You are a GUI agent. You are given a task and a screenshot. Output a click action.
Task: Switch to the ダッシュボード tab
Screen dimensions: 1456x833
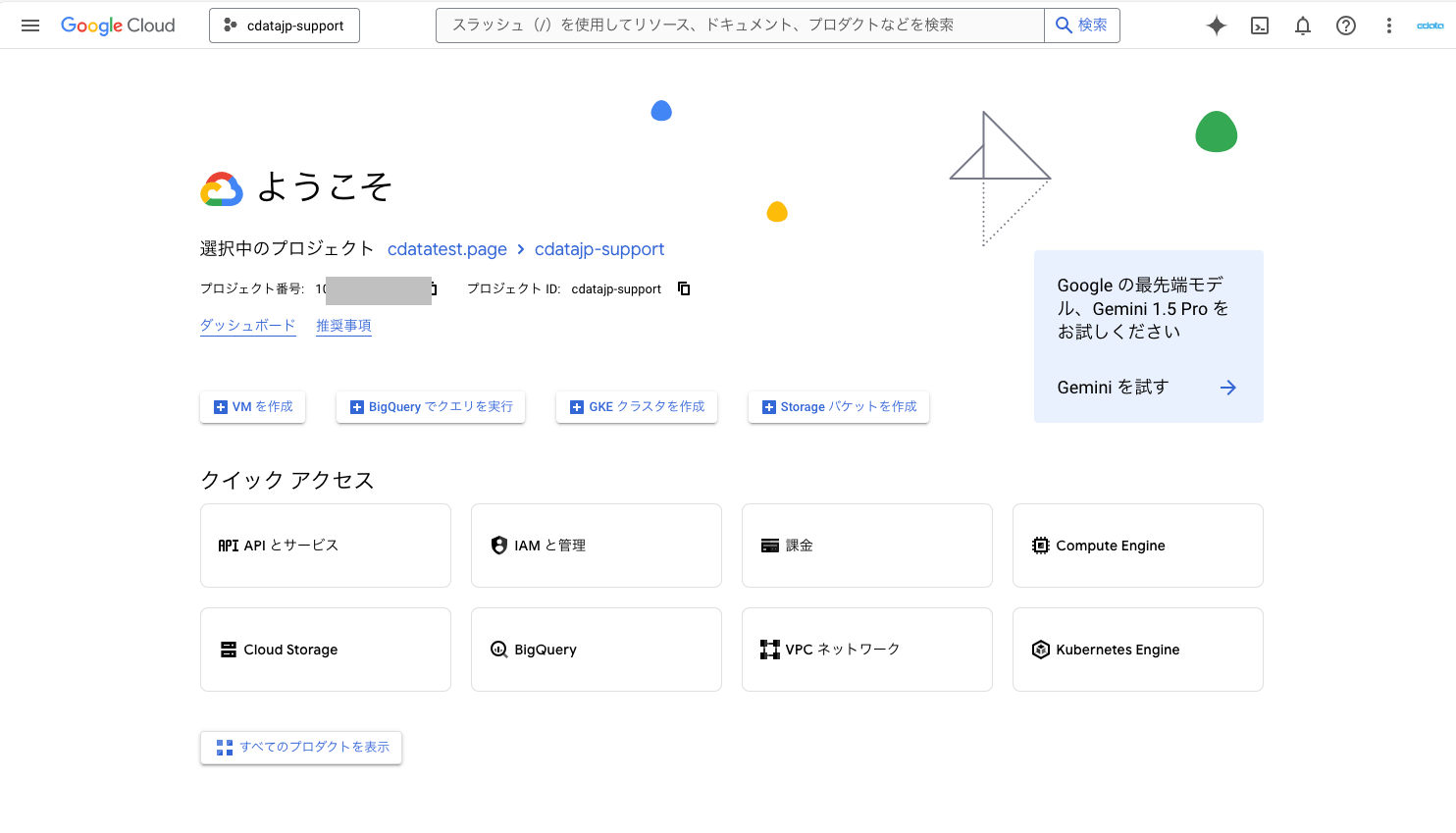point(247,326)
